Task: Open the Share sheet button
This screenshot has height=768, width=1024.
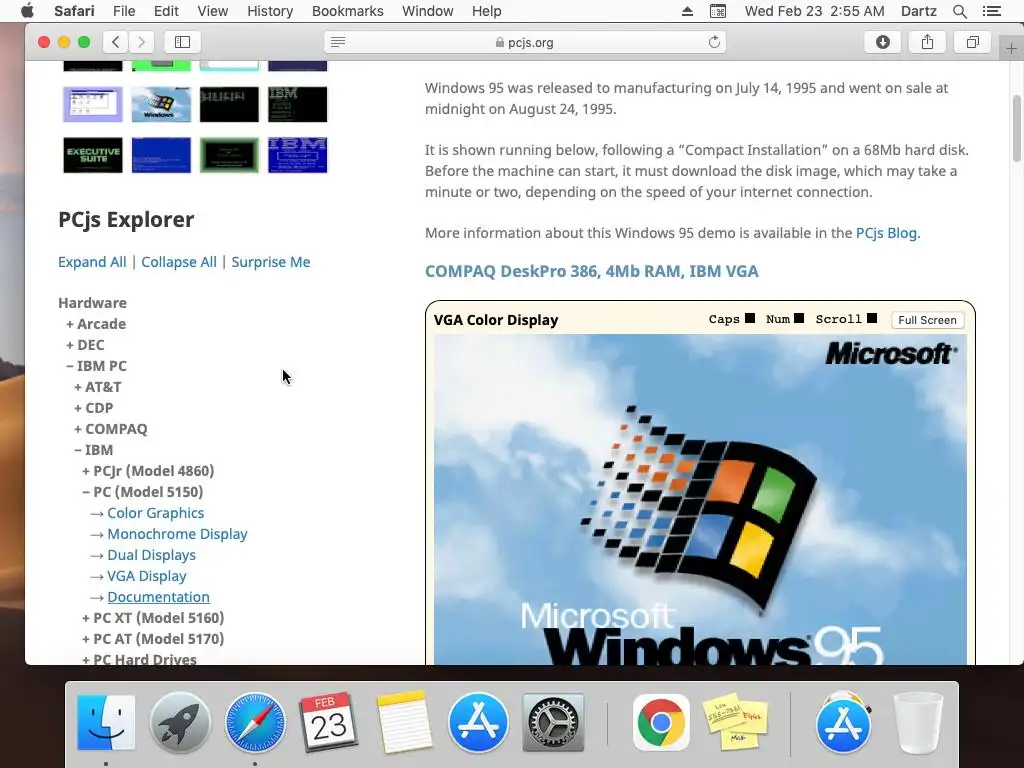Action: pyautogui.click(x=927, y=42)
